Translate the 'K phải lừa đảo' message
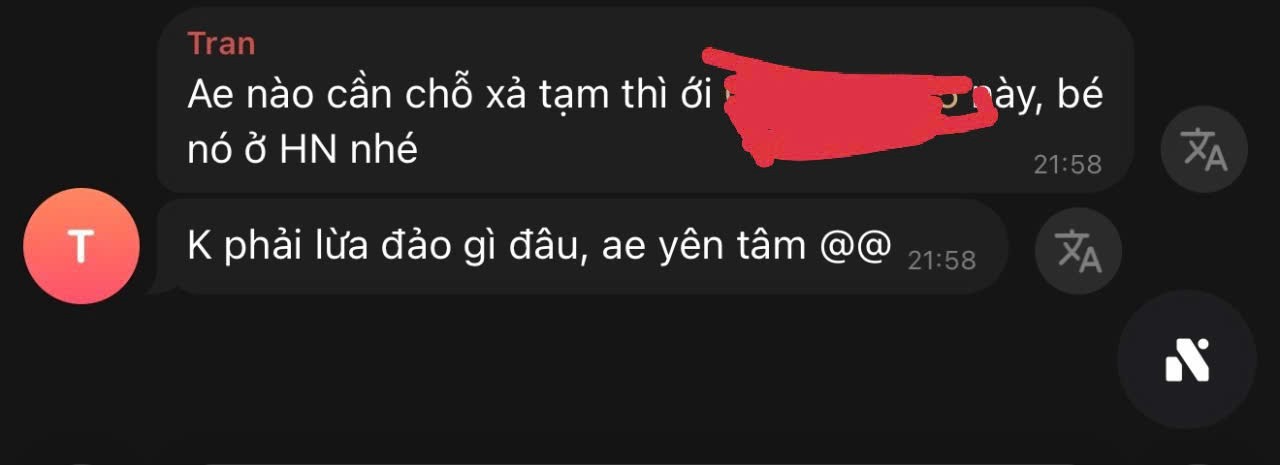 click(1079, 250)
